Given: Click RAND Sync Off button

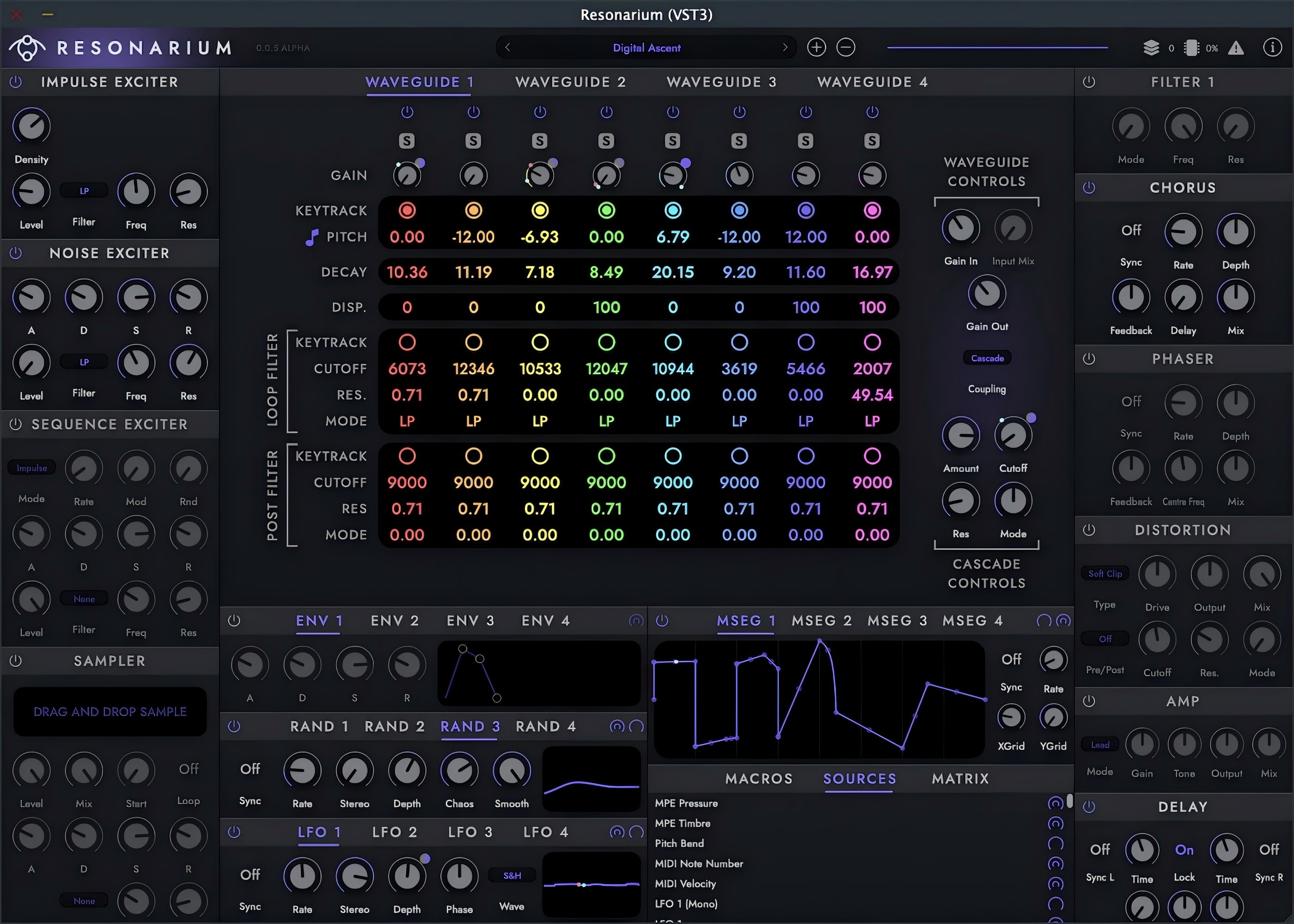Looking at the screenshot, I should (250, 769).
